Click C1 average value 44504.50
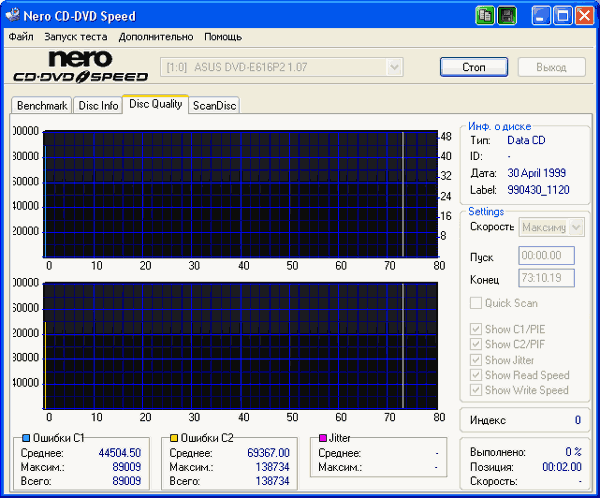The image size is (600, 498). click(x=119, y=453)
